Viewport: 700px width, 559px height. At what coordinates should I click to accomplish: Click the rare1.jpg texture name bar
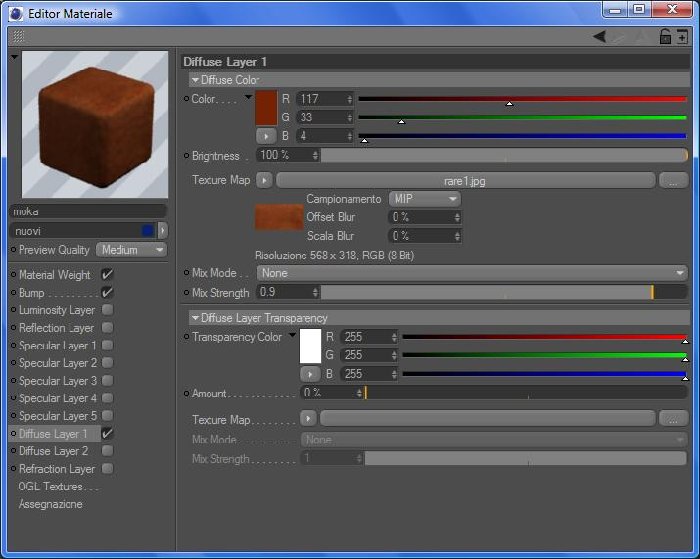tap(466, 181)
